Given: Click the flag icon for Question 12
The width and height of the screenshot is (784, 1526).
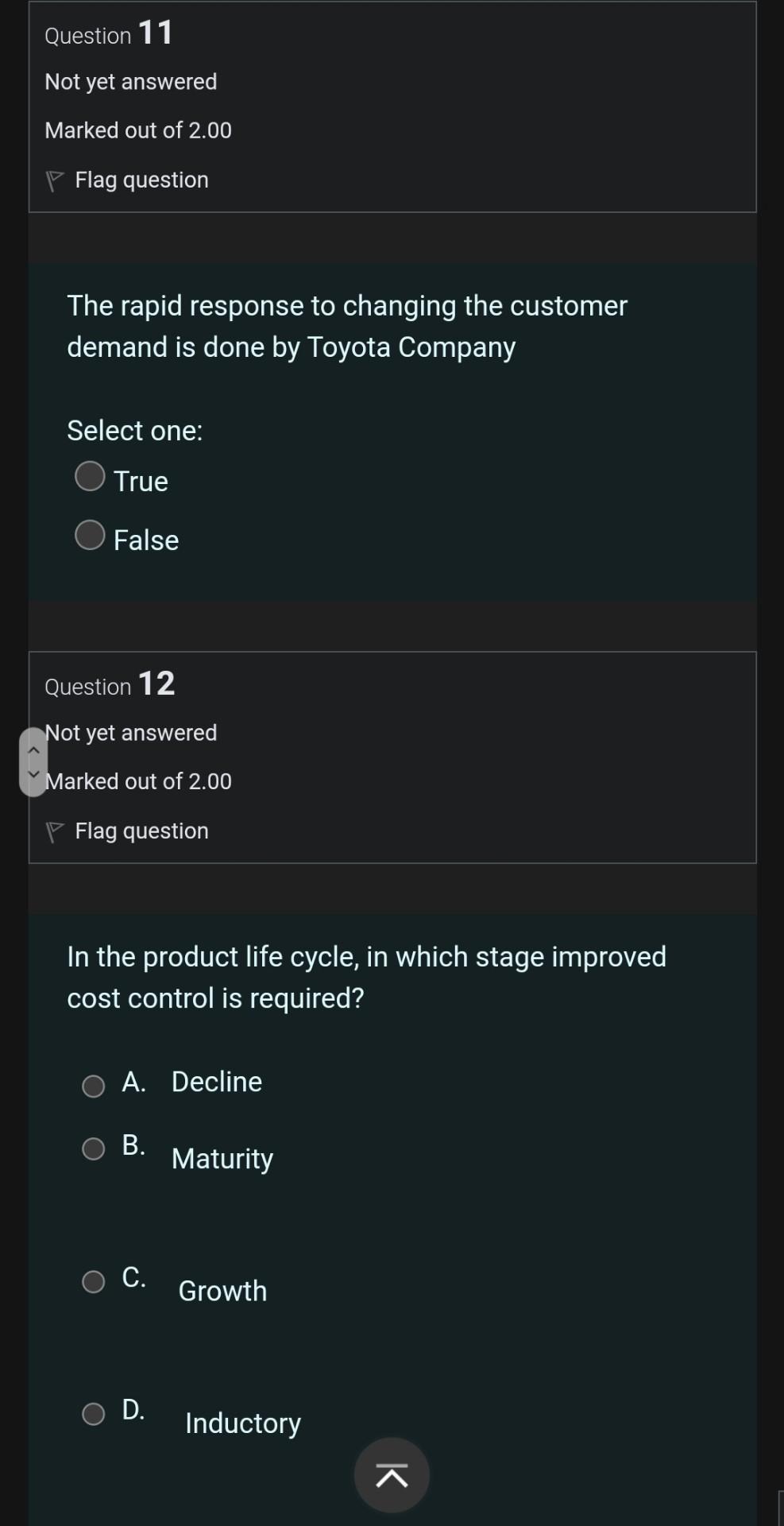Looking at the screenshot, I should click(x=56, y=831).
